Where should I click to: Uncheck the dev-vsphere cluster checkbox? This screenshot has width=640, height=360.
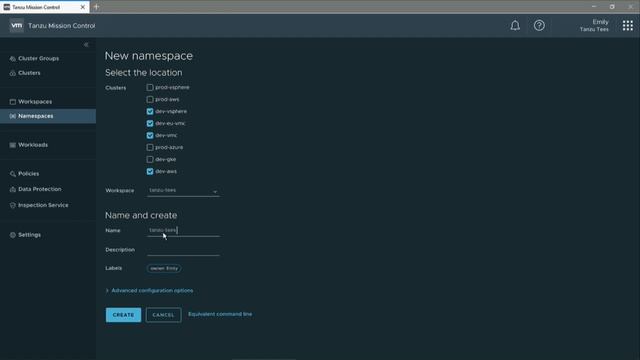point(150,111)
